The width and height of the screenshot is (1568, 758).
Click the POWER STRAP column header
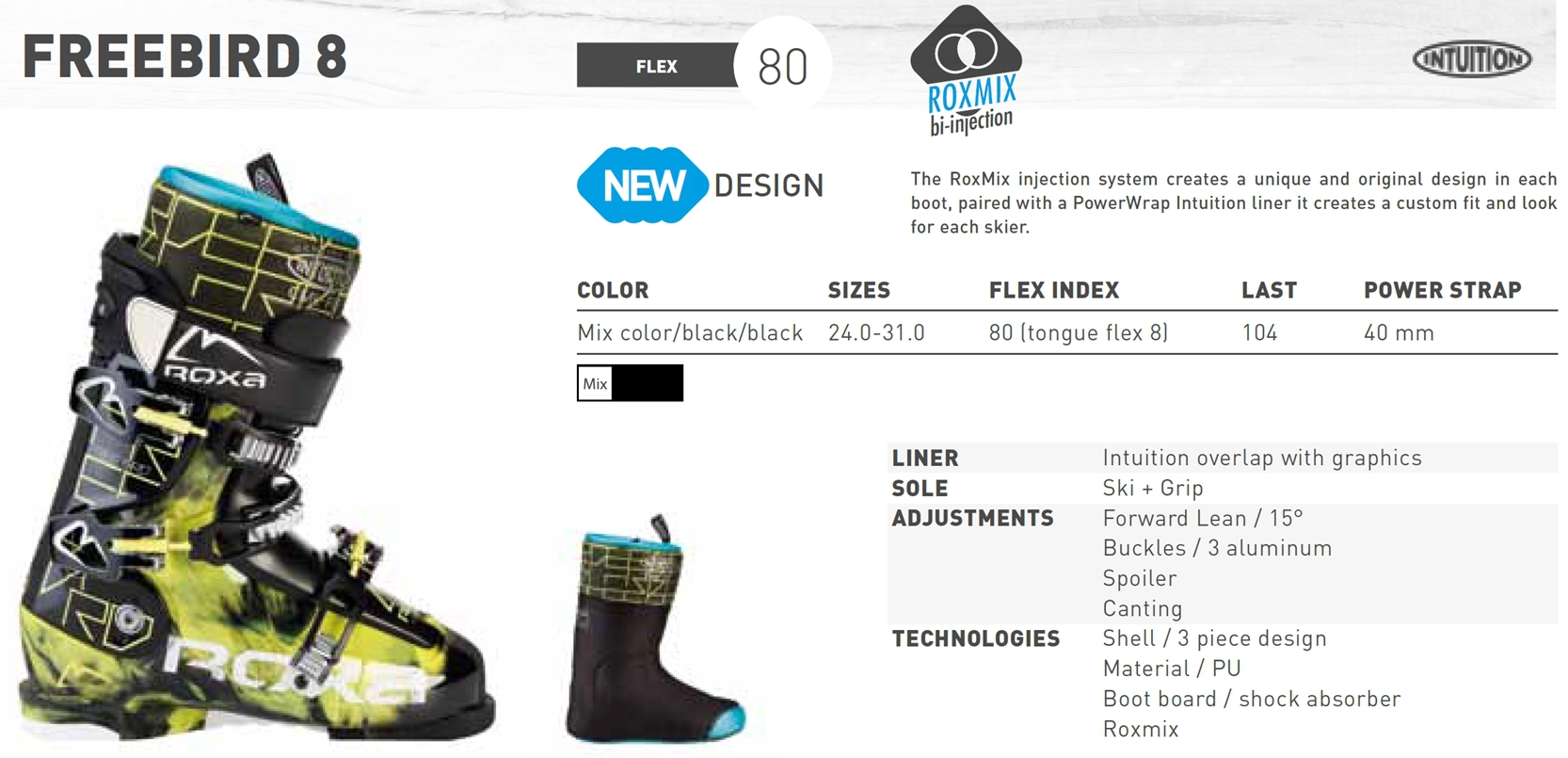click(1443, 290)
